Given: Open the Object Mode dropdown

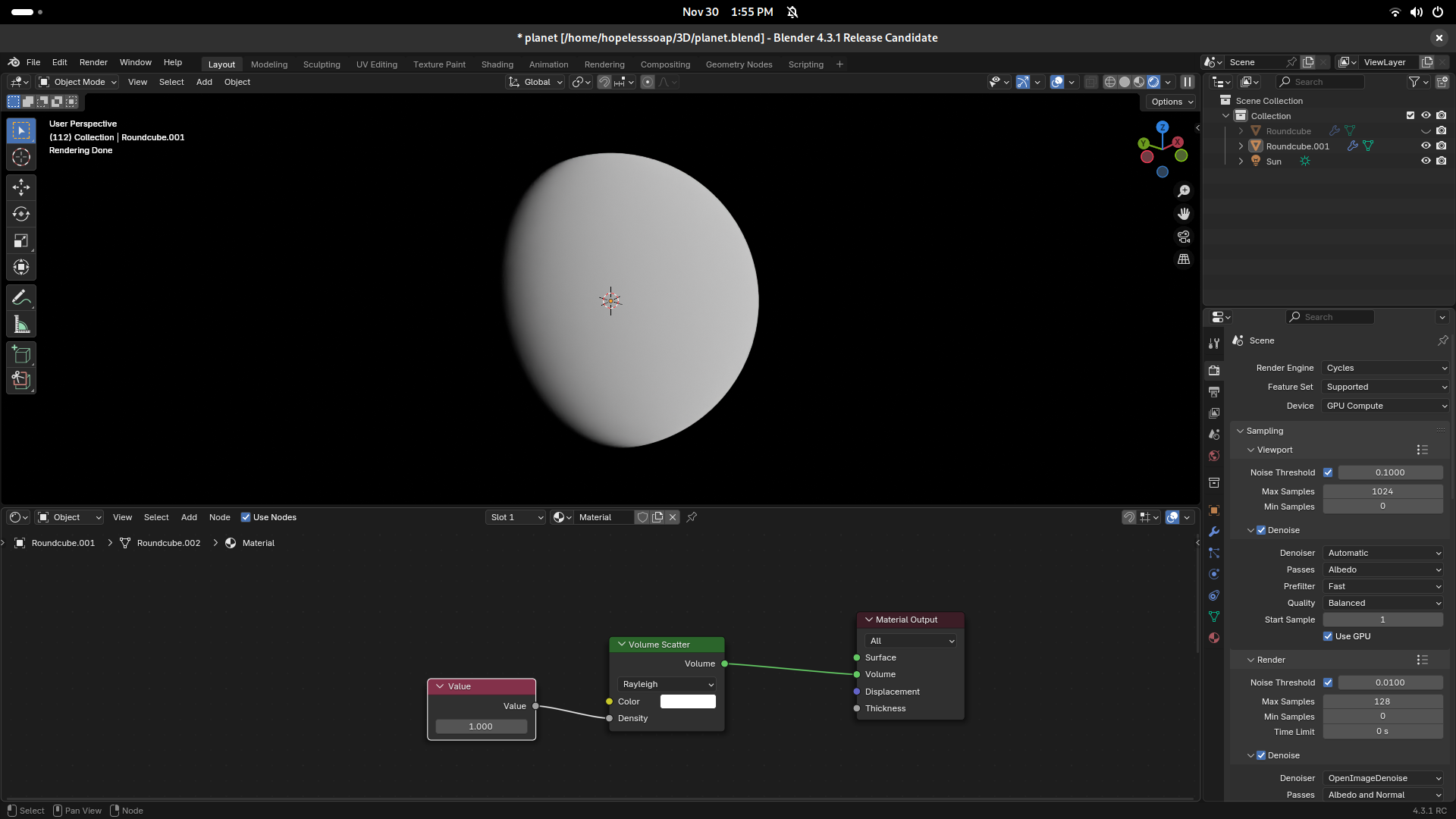Looking at the screenshot, I should 77,82.
